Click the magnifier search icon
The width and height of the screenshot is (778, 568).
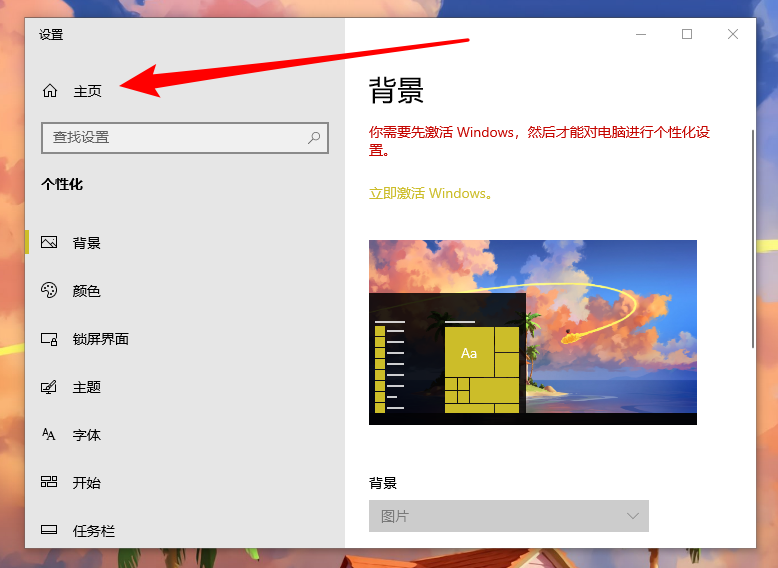point(314,137)
